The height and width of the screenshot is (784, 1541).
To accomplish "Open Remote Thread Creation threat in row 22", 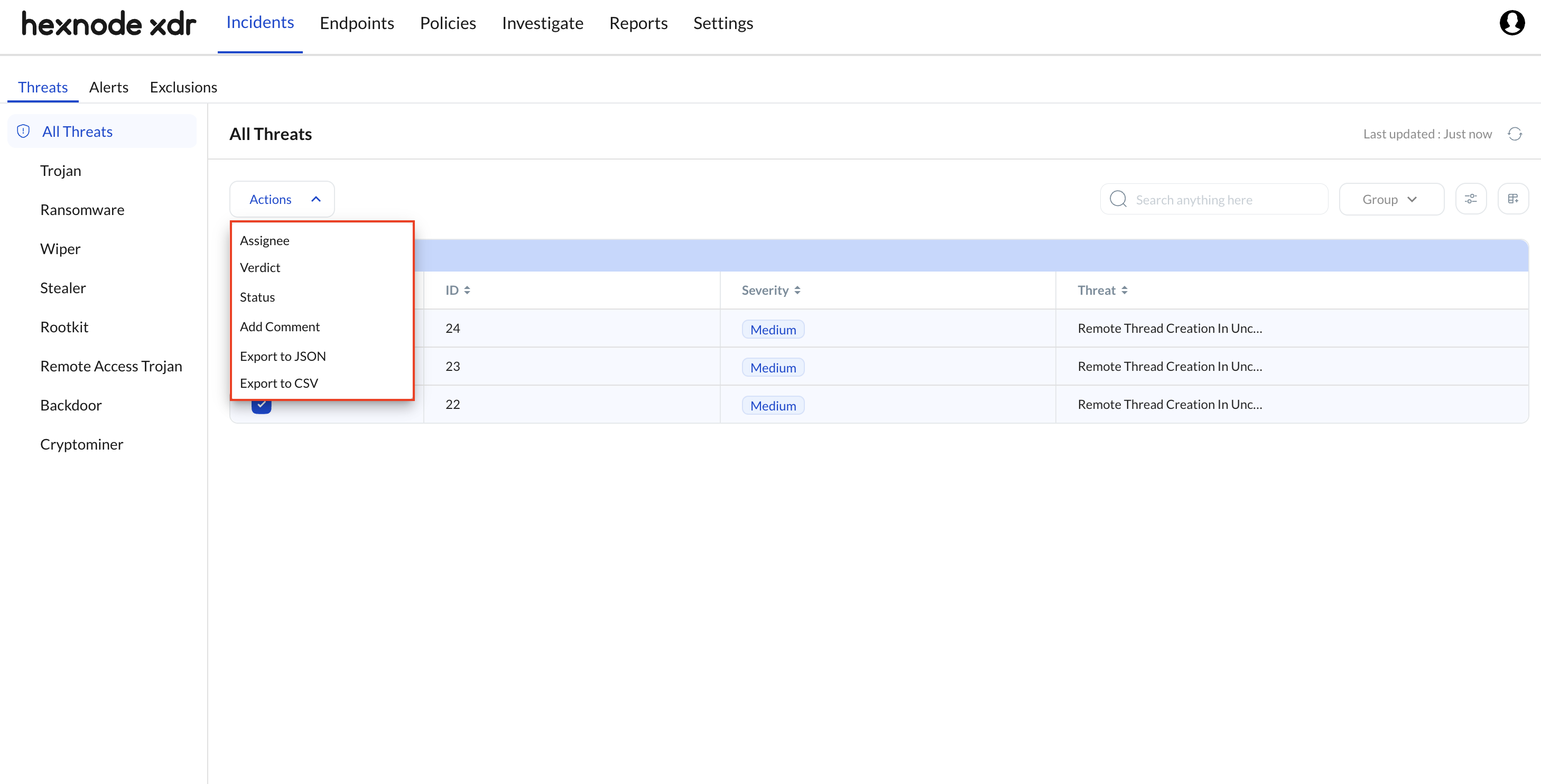I will [1169, 404].
